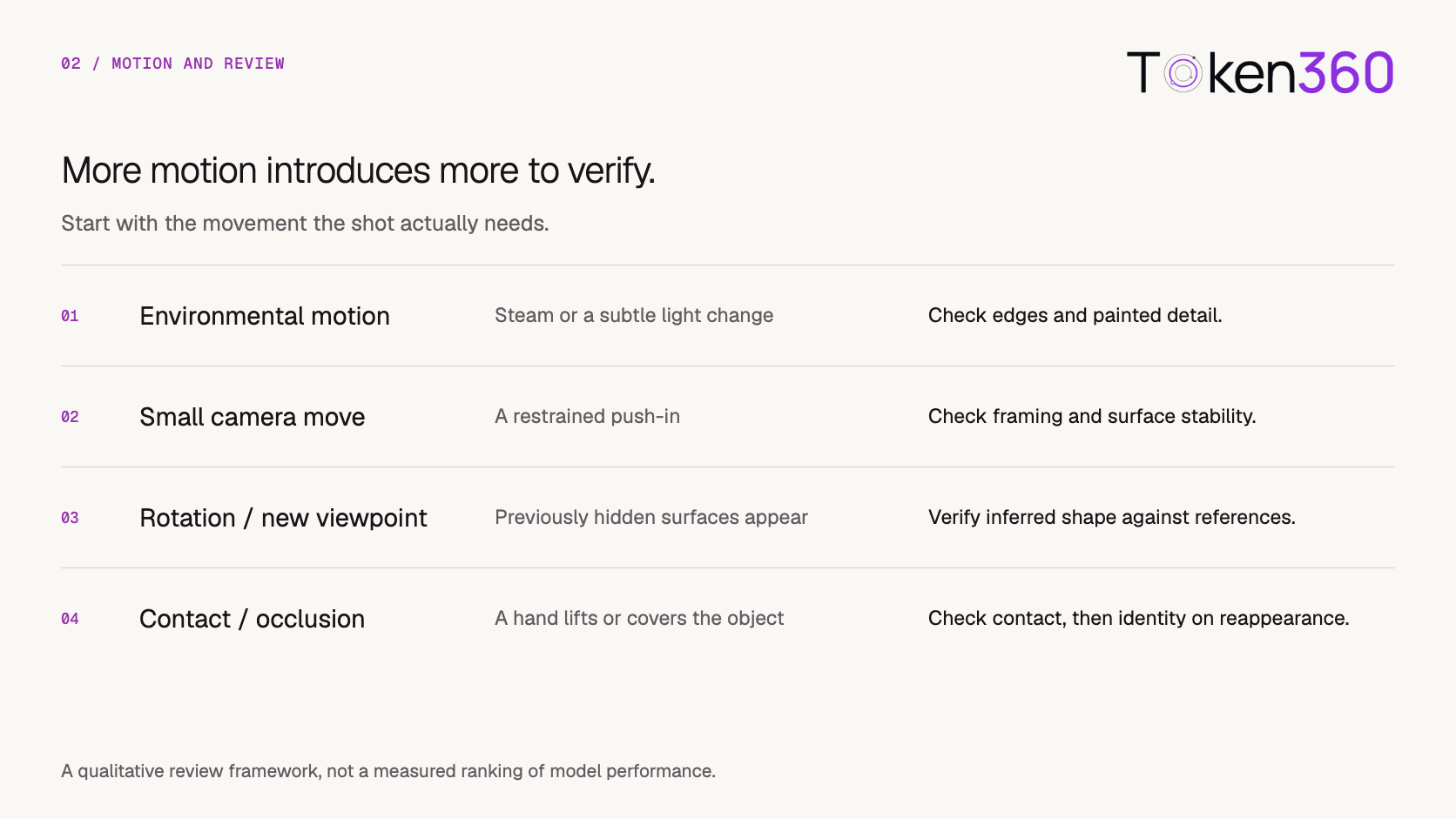The width and height of the screenshot is (1456, 819).
Task: Click row number '03'
Action: 70,518
